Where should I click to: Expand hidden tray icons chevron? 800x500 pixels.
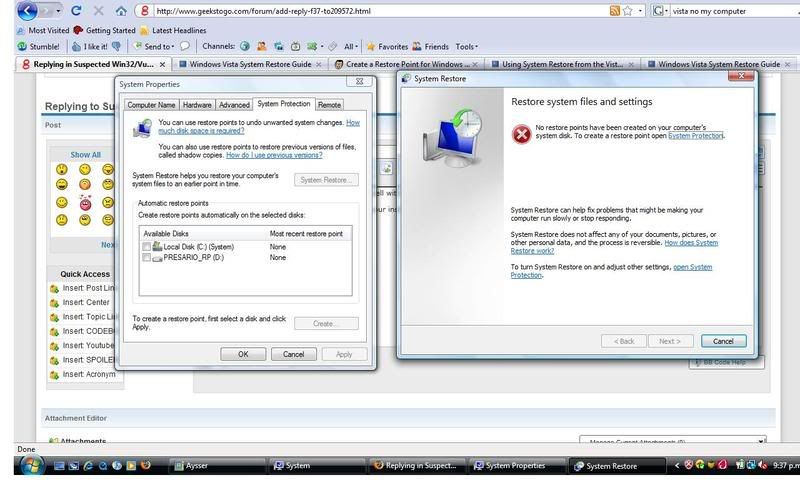[677, 465]
